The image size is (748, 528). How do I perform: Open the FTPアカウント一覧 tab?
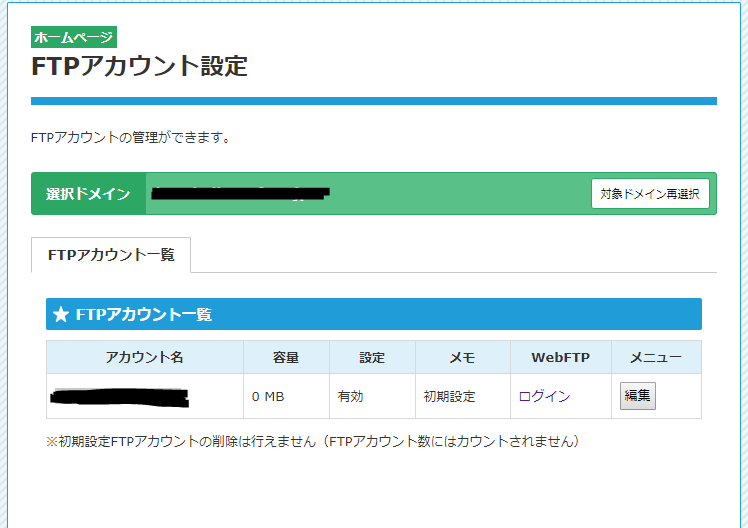[111, 255]
